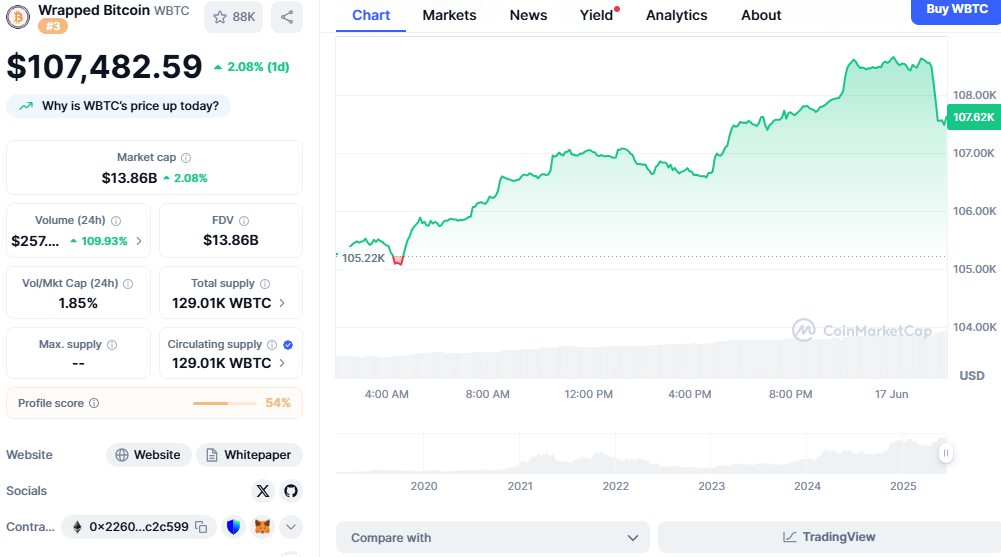The image size is (1001, 557).
Task: Click Why is WBTC's price up today?
Action: coord(119,106)
